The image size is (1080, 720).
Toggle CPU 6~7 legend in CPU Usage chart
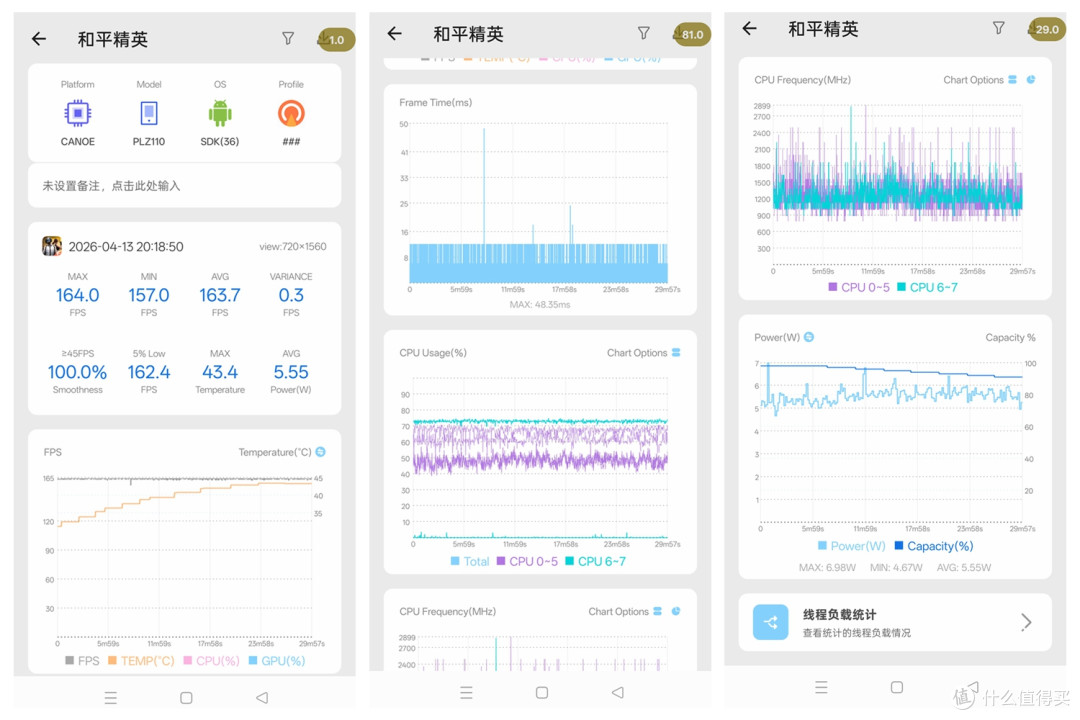pyautogui.click(x=596, y=562)
